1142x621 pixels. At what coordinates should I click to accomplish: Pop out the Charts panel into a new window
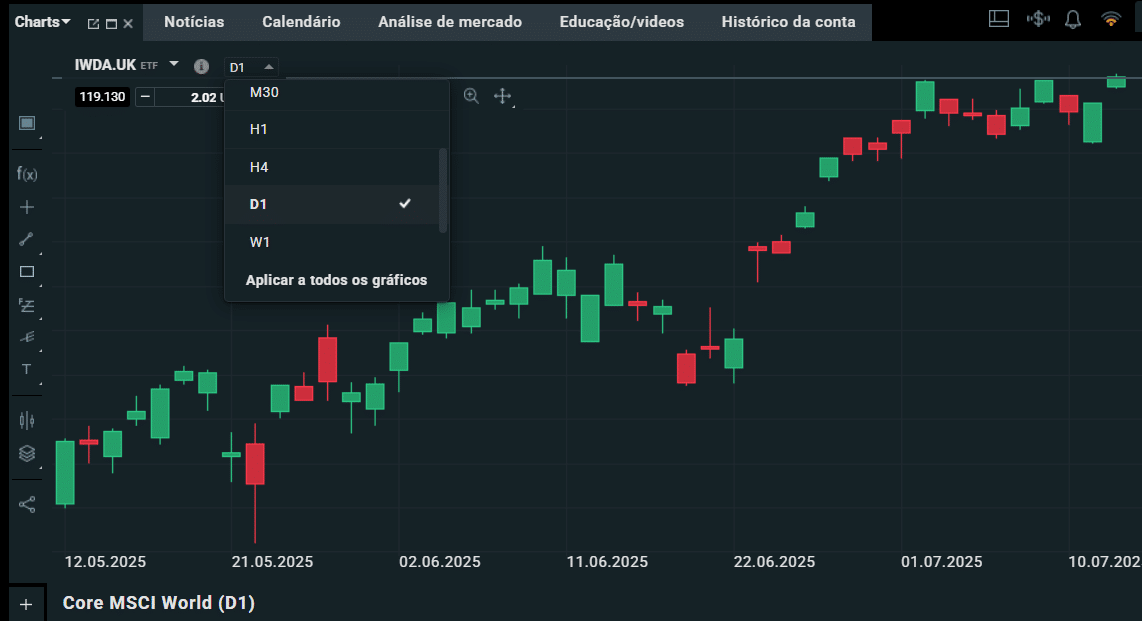[x=93, y=23]
